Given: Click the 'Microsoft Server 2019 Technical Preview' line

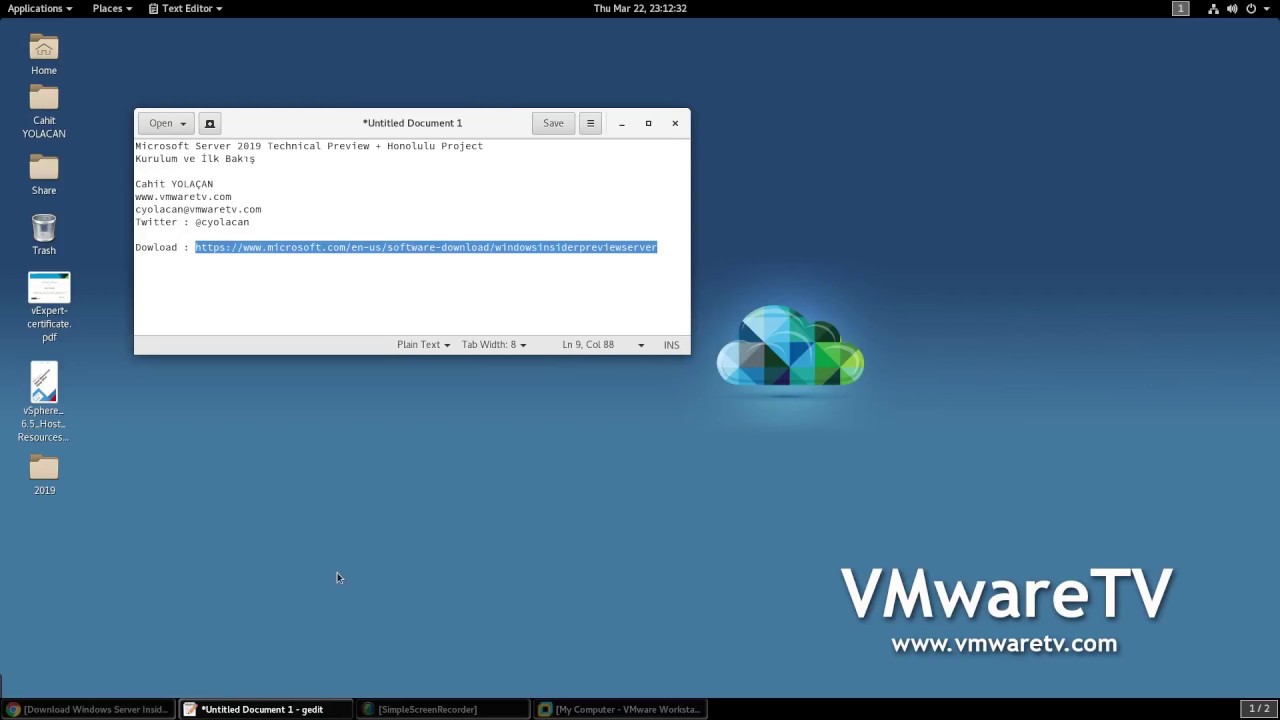Looking at the screenshot, I should point(309,146).
